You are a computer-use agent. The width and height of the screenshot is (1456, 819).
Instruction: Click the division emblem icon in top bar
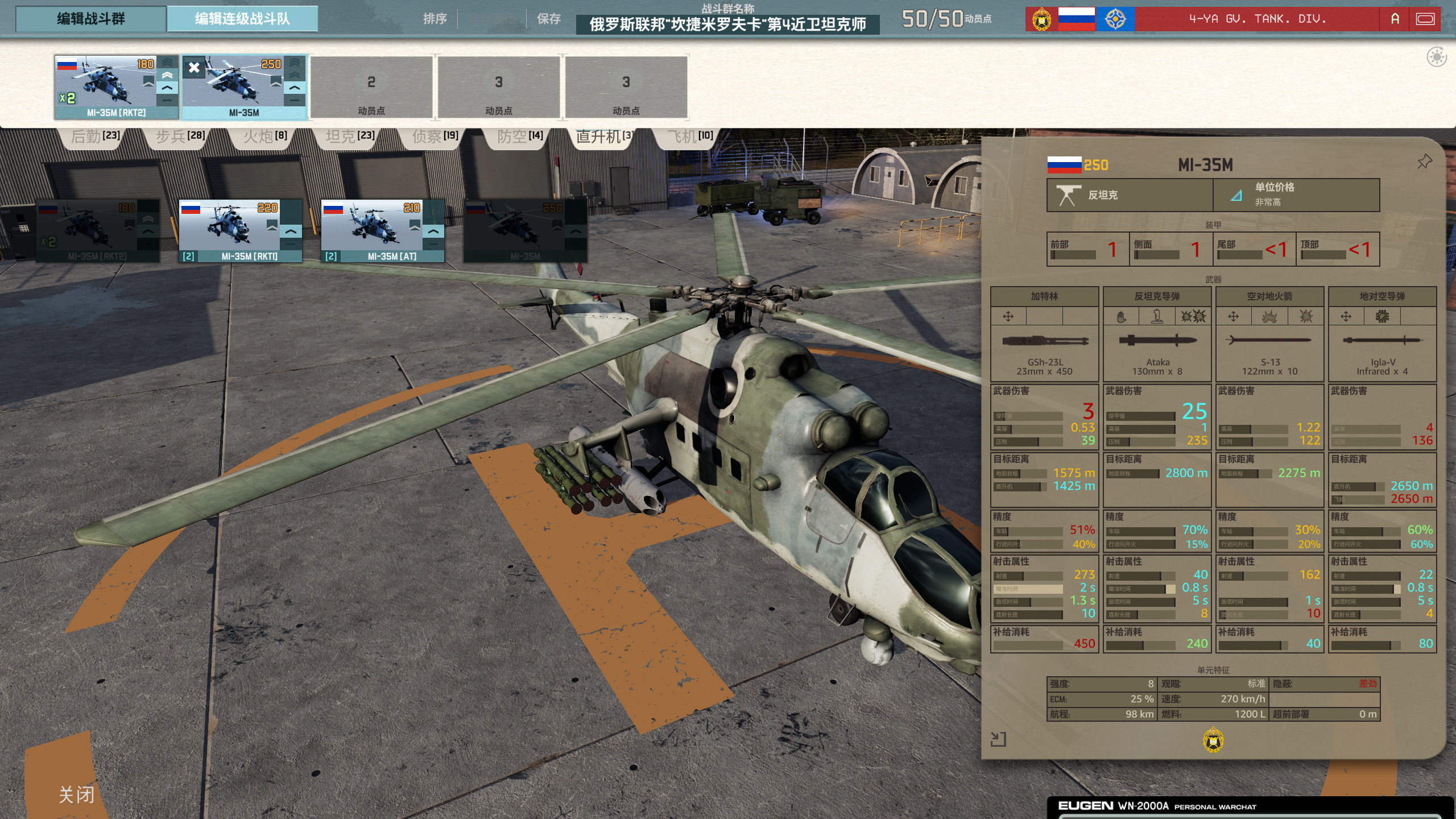click(x=1041, y=19)
